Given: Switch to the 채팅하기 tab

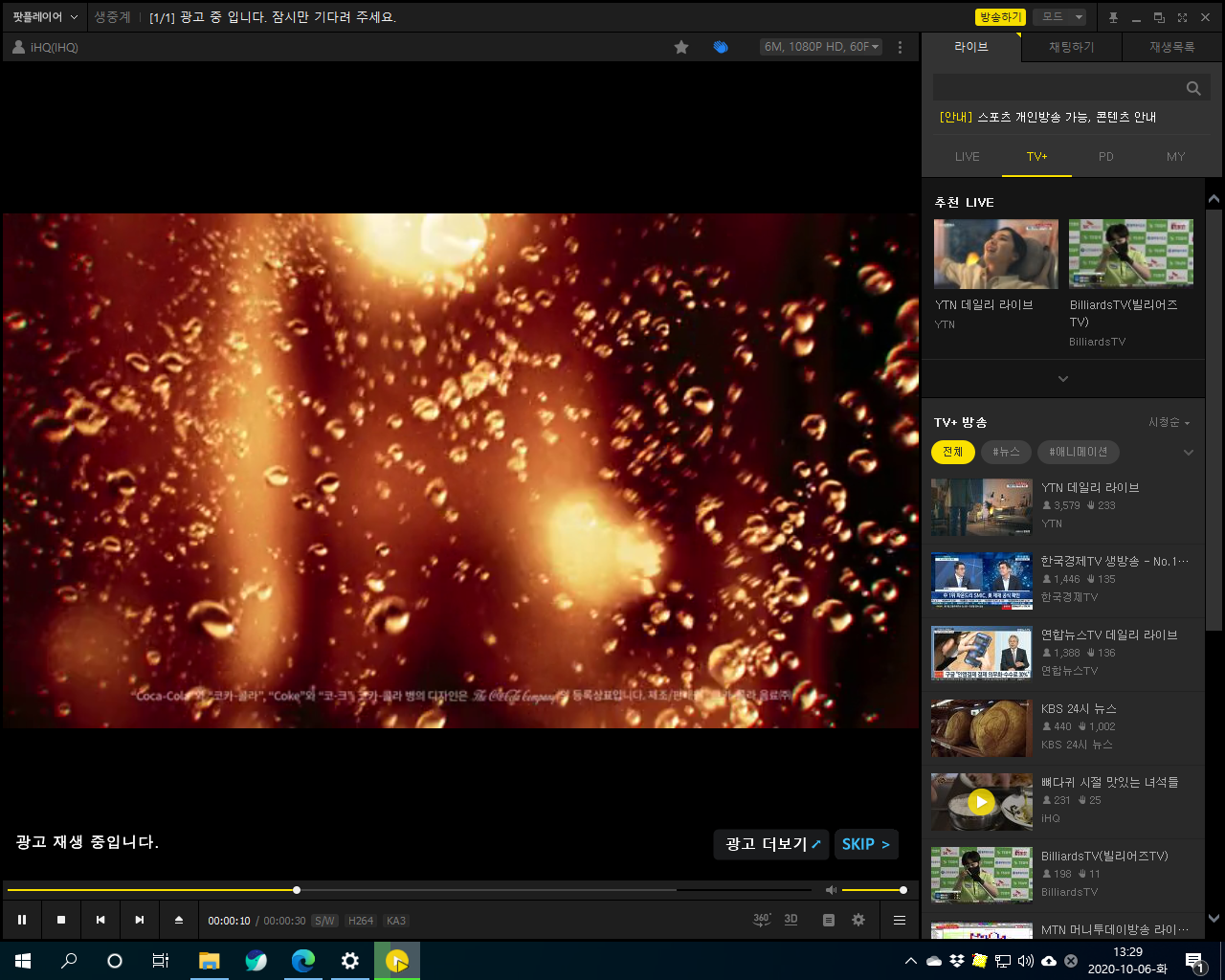Looking at the screenshot, I should 1072,47.
